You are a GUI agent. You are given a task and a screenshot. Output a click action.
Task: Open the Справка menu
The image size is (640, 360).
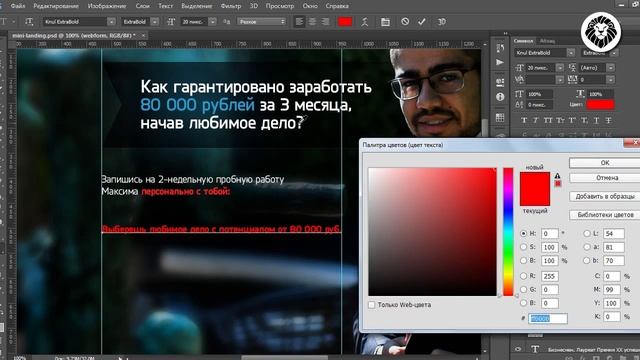[x=337, y=6]
